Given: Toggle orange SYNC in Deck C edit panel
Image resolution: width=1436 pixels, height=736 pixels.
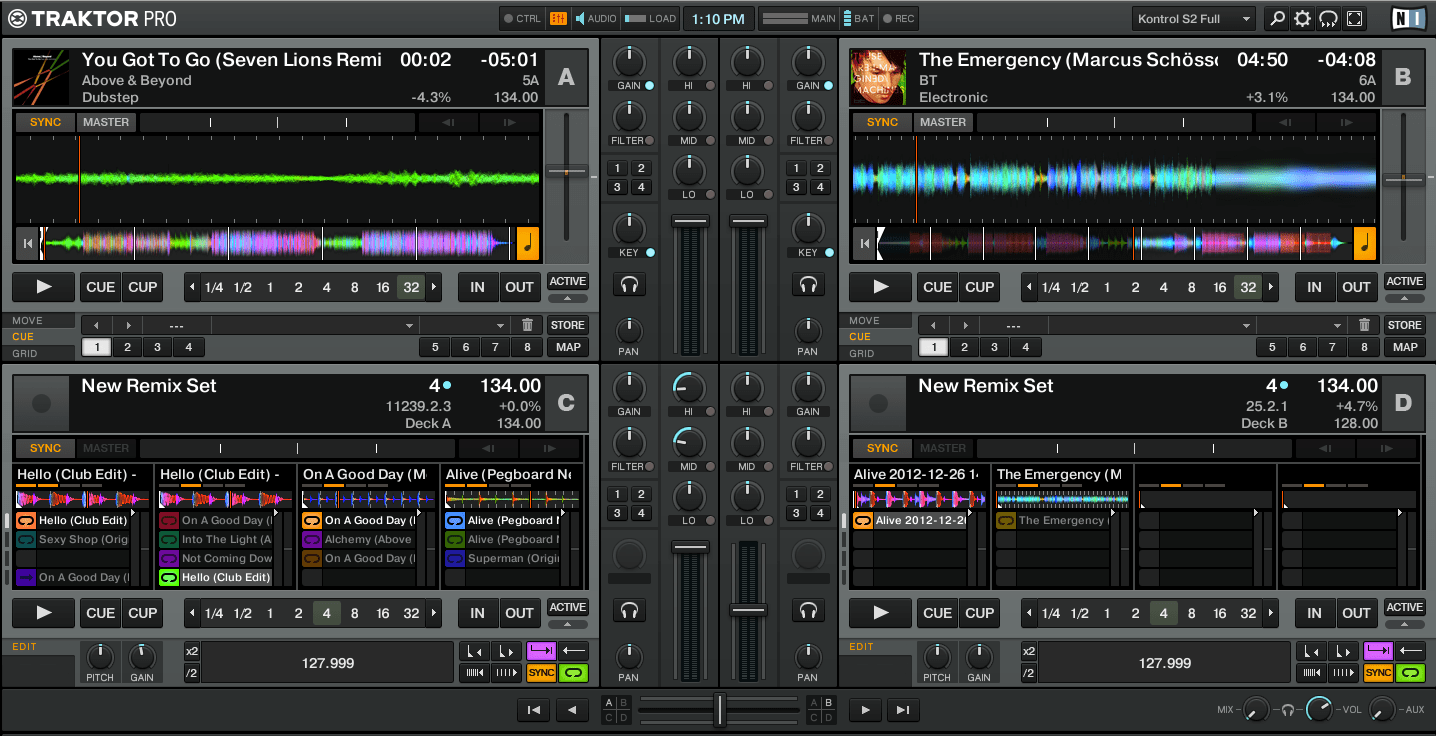Looking at the screenshot, I should point(542,673).
